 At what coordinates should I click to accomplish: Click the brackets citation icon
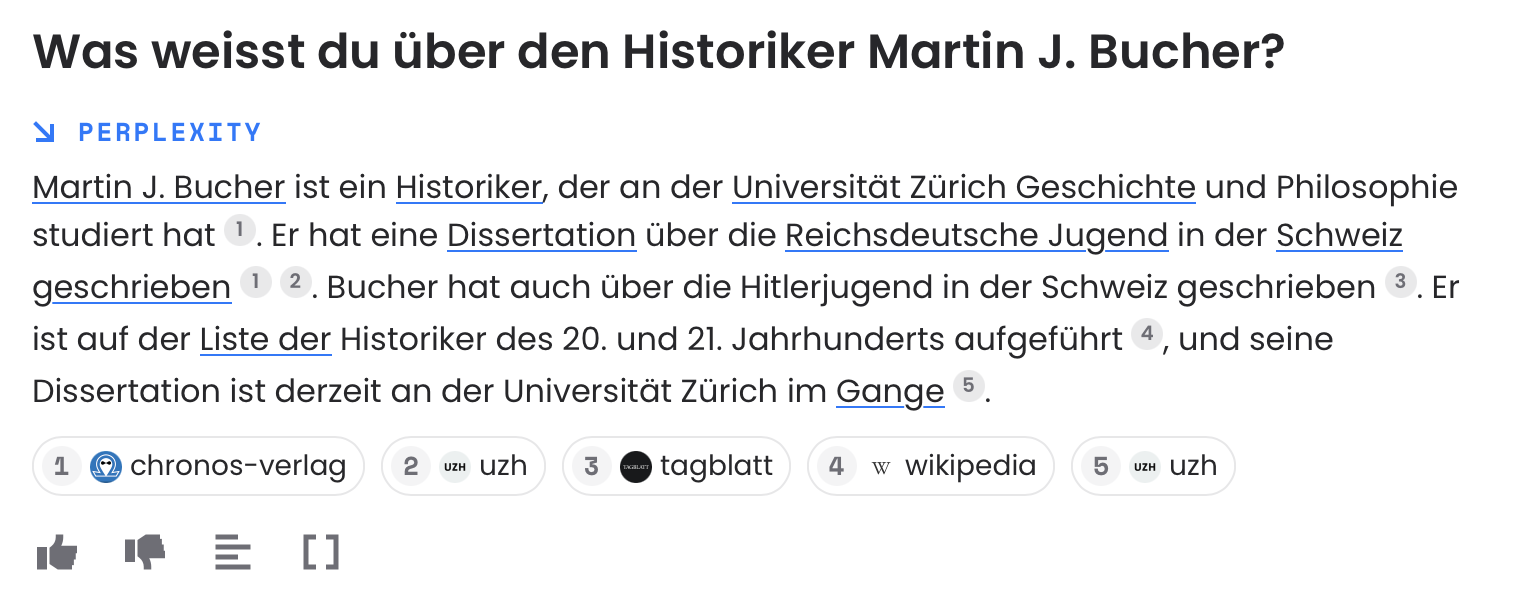coord(320,551)
